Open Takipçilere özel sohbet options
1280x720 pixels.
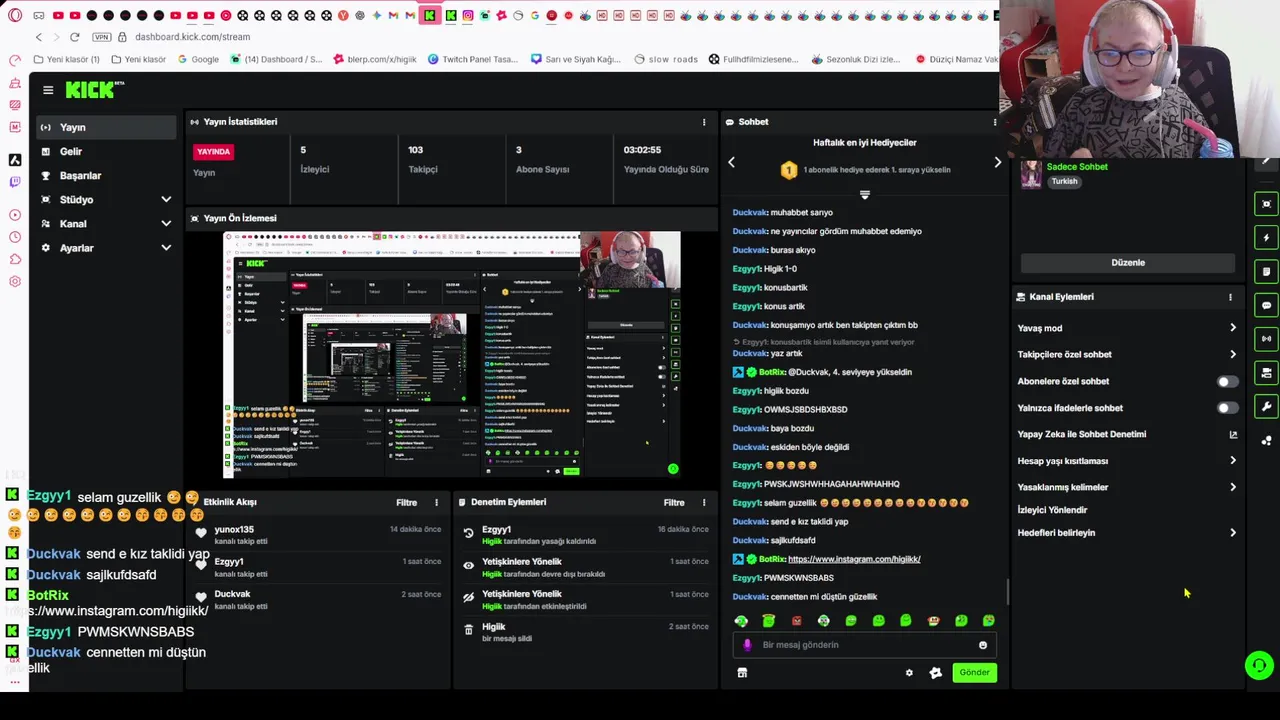click(1127, 354)
